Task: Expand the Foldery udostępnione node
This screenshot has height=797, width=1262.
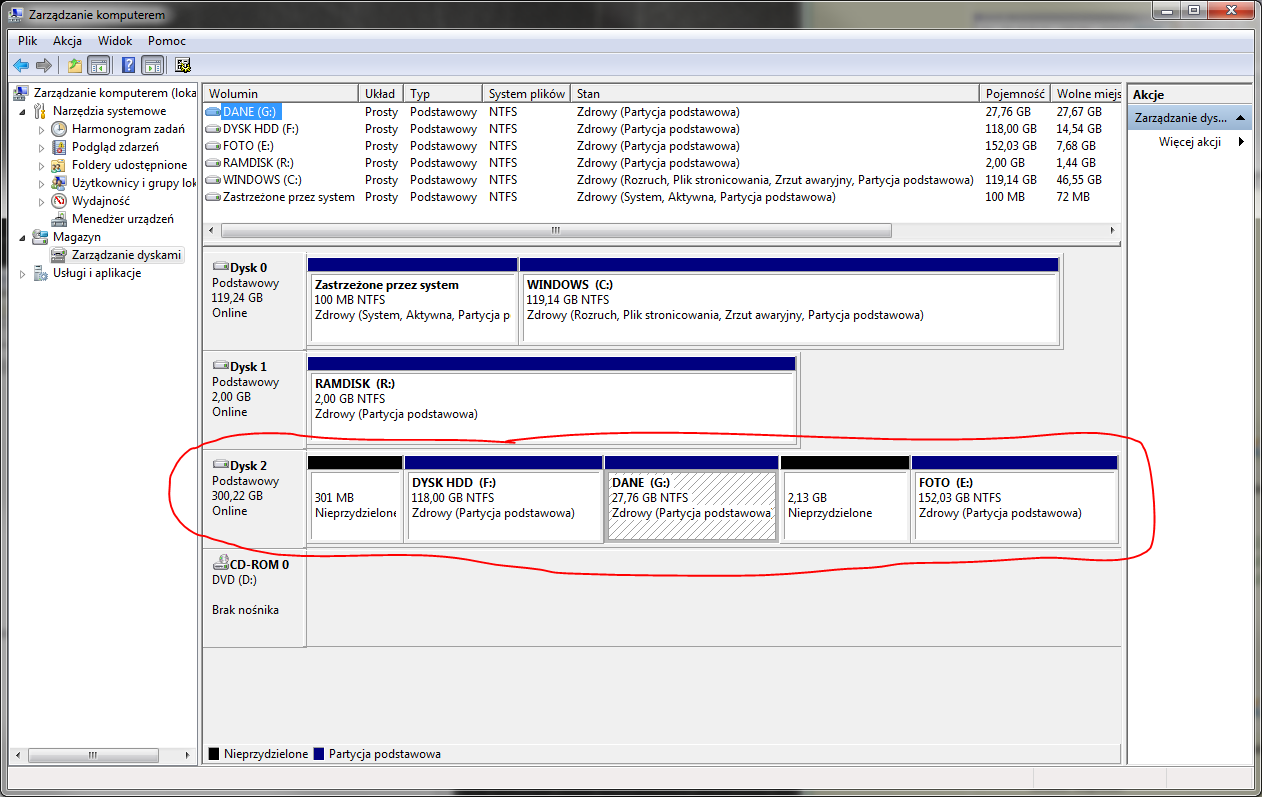Action: click(x=41, y=165)
